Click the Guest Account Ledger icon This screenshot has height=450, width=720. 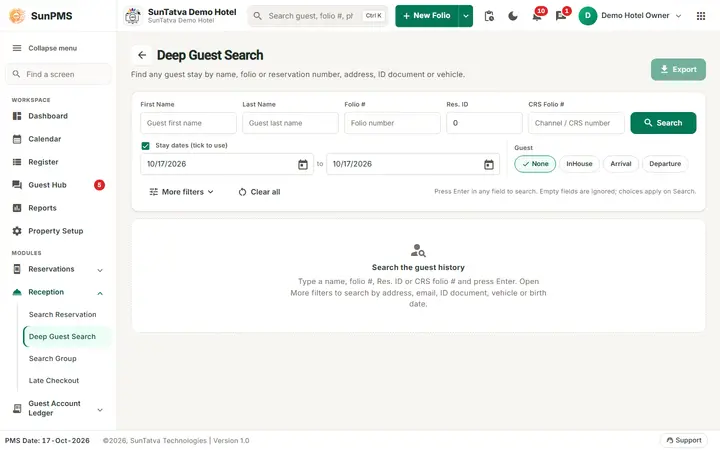click(17, 408)
